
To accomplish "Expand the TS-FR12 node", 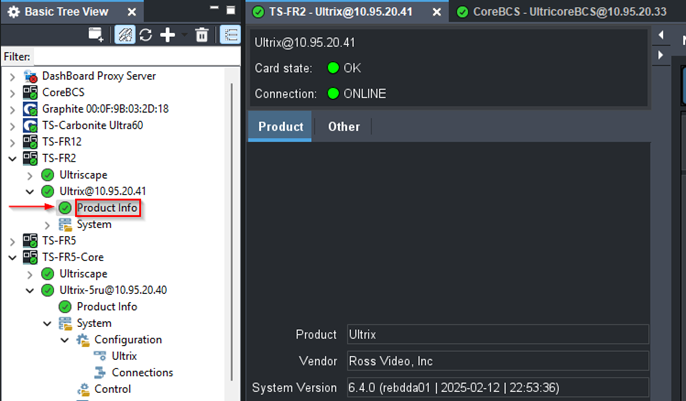I will [13, 143].
